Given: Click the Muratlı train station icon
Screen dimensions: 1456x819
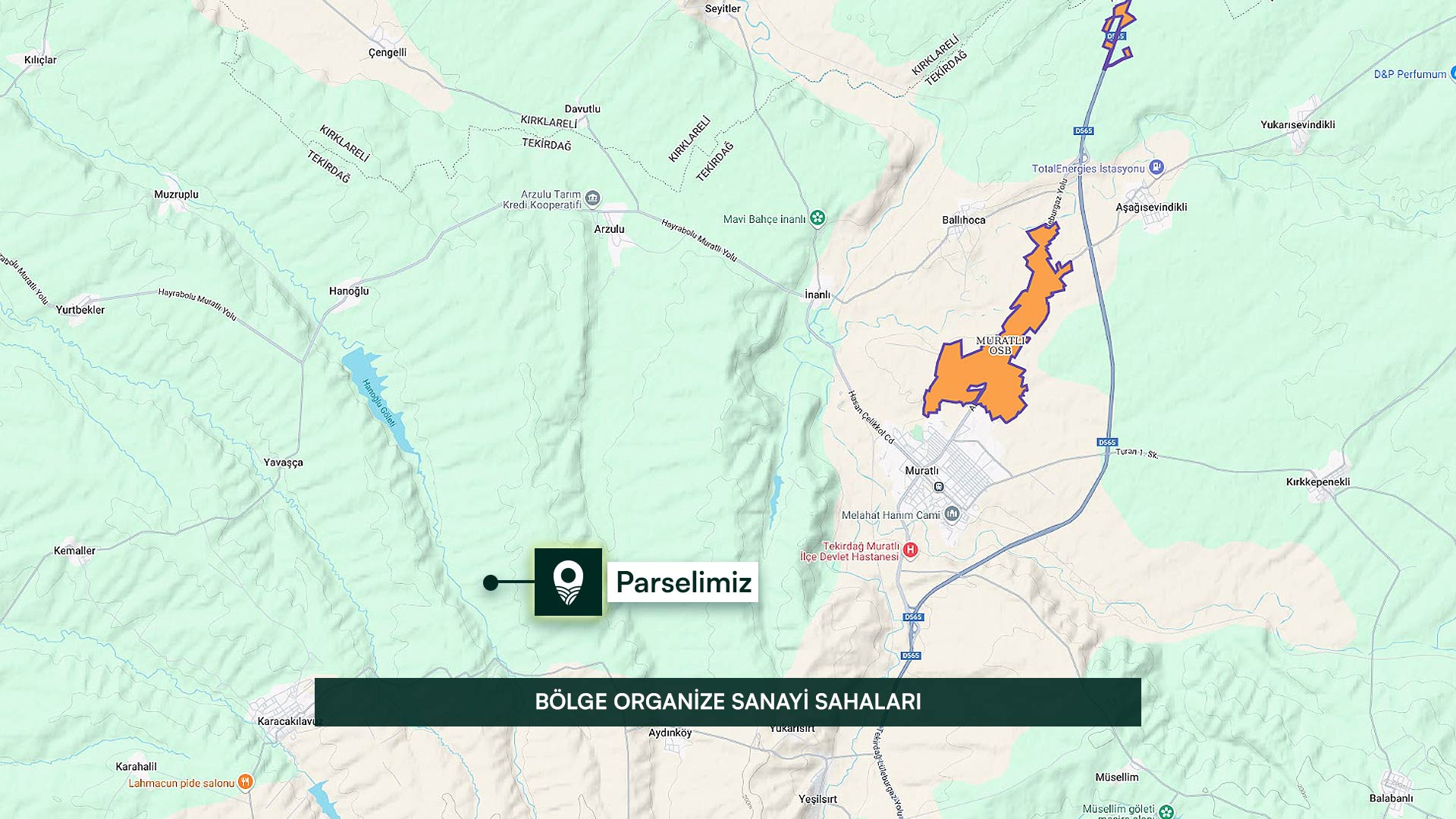Looking at the screenshot, I should click(x=939, y=487).
